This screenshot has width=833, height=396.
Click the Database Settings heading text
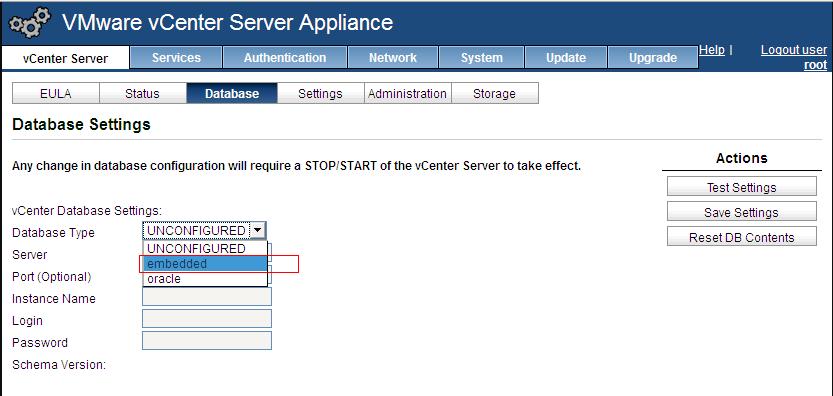81,125
